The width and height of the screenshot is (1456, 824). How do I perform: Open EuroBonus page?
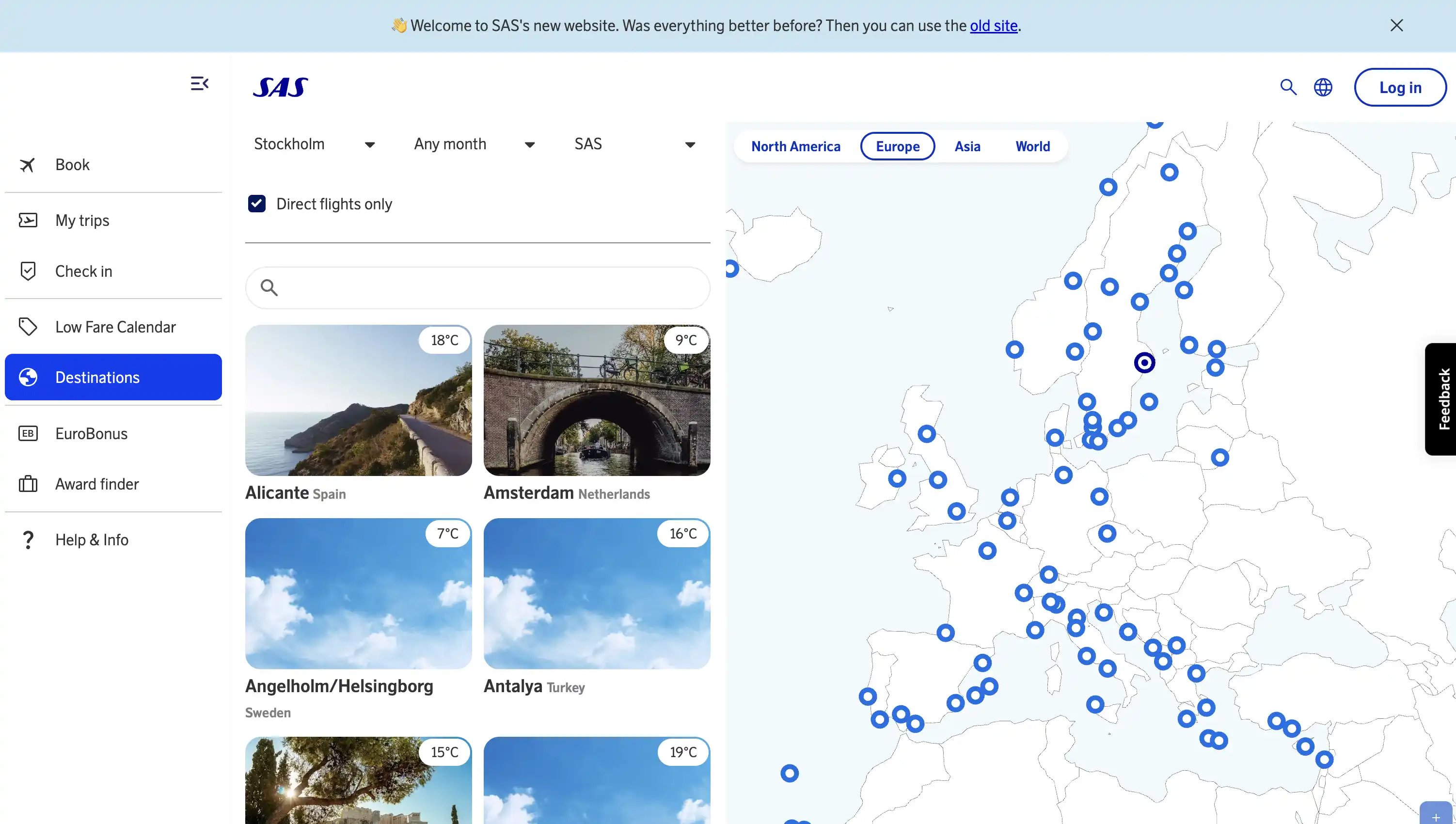(113, 433)
